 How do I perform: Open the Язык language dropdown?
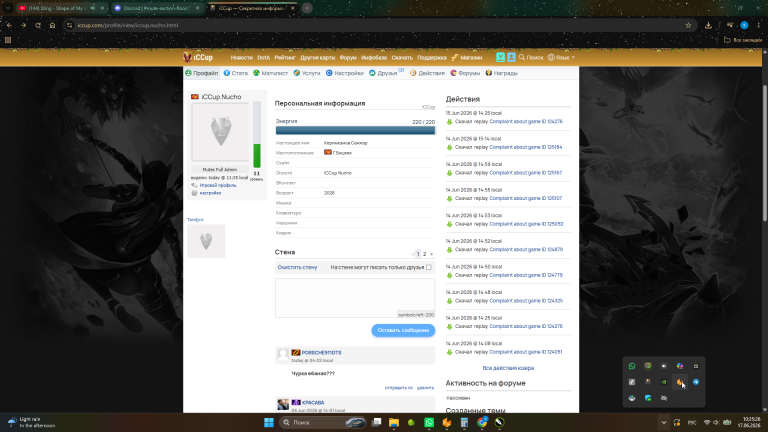[561, 57]
